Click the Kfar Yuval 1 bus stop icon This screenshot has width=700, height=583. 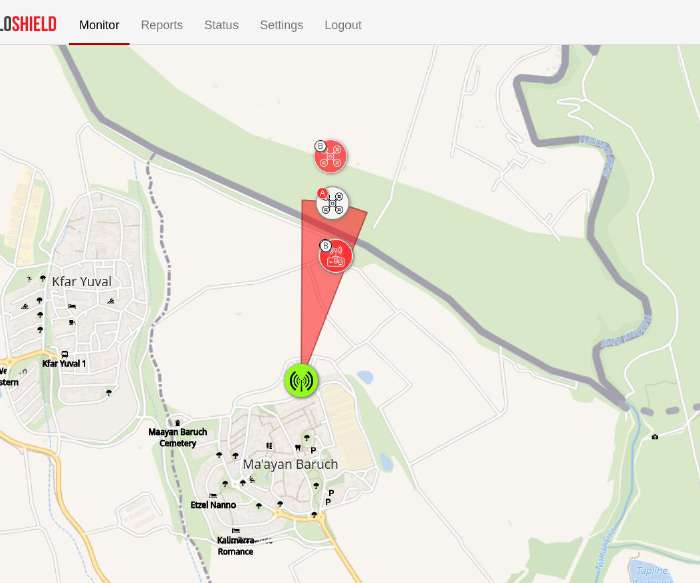click(x=65, y=354)
